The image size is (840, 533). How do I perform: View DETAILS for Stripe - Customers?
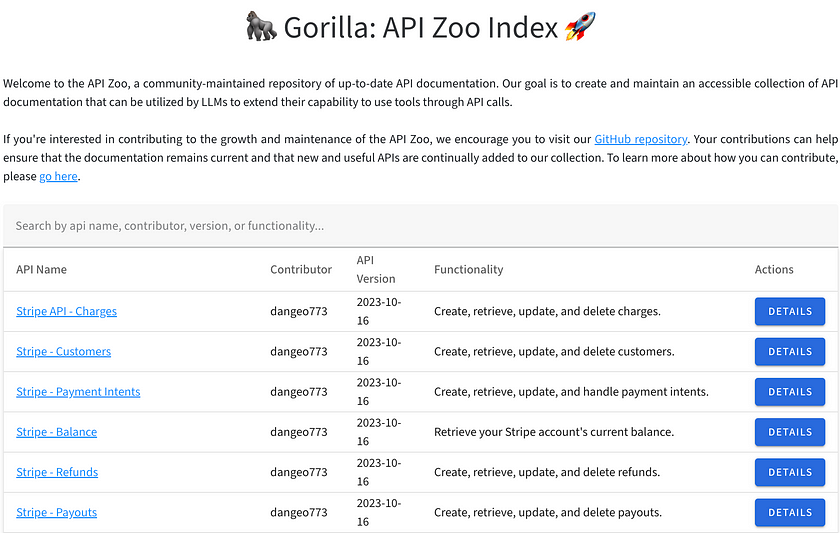click(790, 351)
